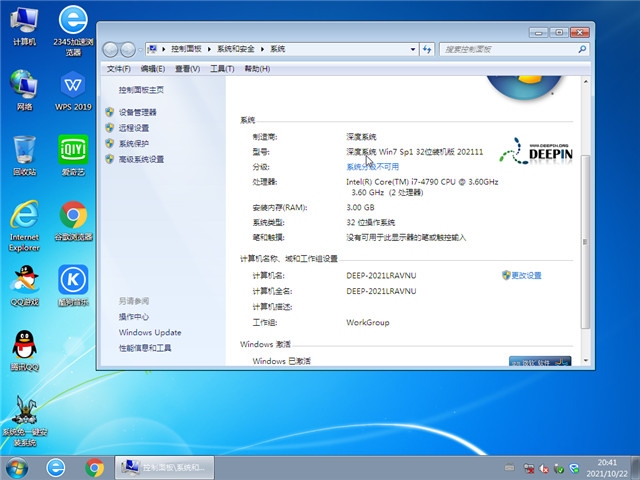Open the 腾讯QQ penguin desktop icon
Image resolution: width=640 pixels, height=480 pixels.
[x=24, y=351]
